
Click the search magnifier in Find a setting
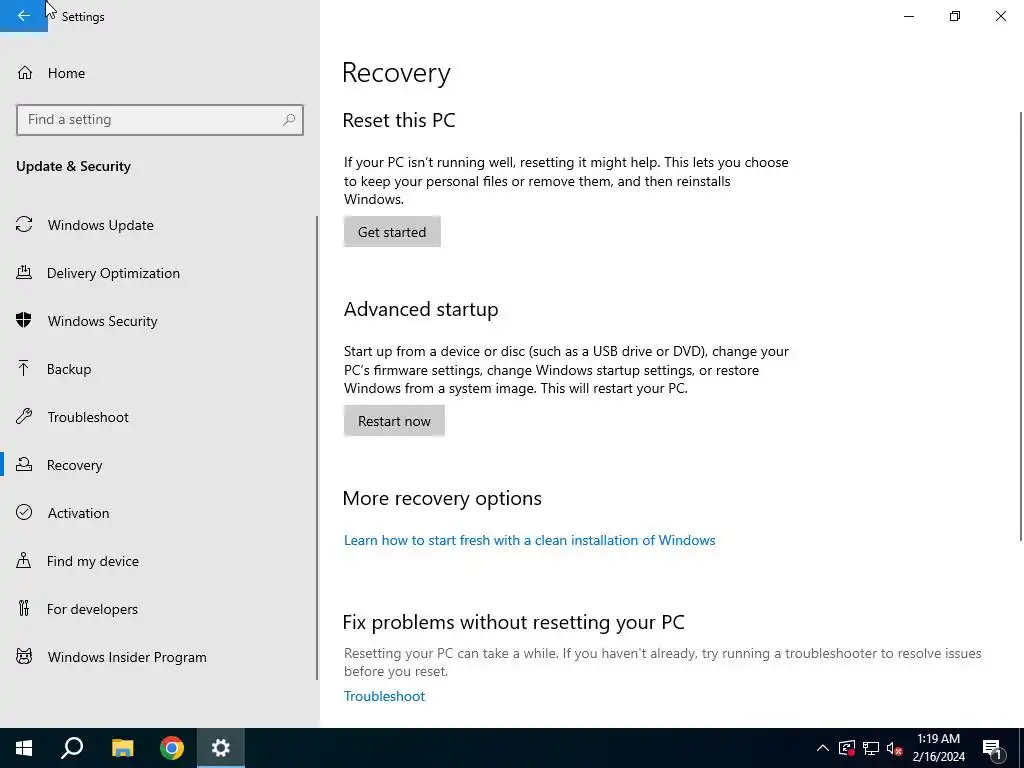[289, 120]
